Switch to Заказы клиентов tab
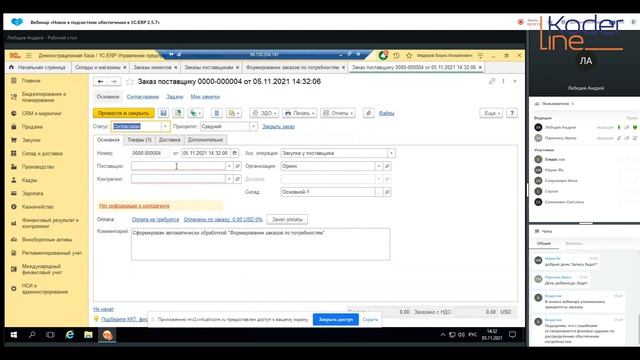Image resolution: width=640 pixels, height=360 pixels. (152, 67)
